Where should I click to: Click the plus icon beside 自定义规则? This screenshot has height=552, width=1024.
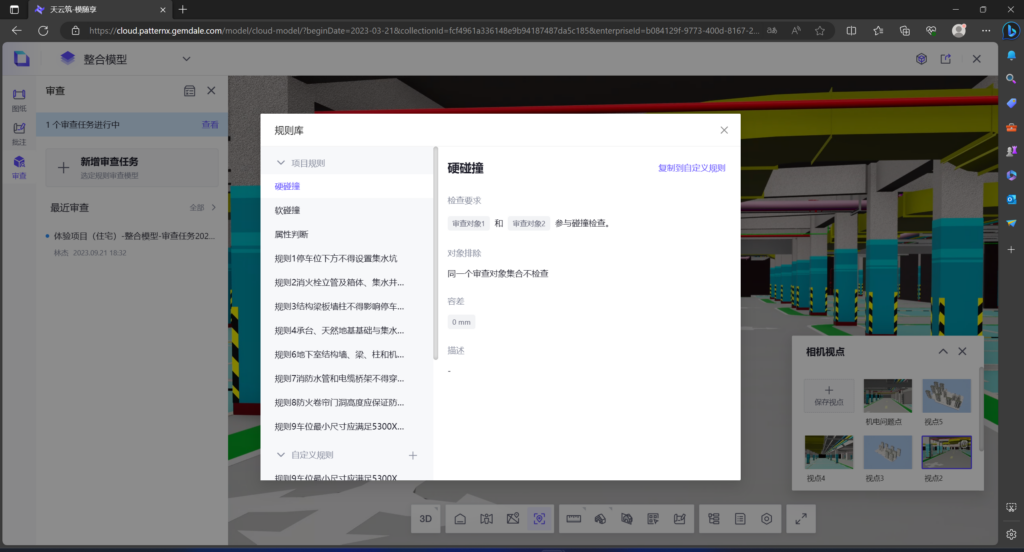(x=413, y=456)
